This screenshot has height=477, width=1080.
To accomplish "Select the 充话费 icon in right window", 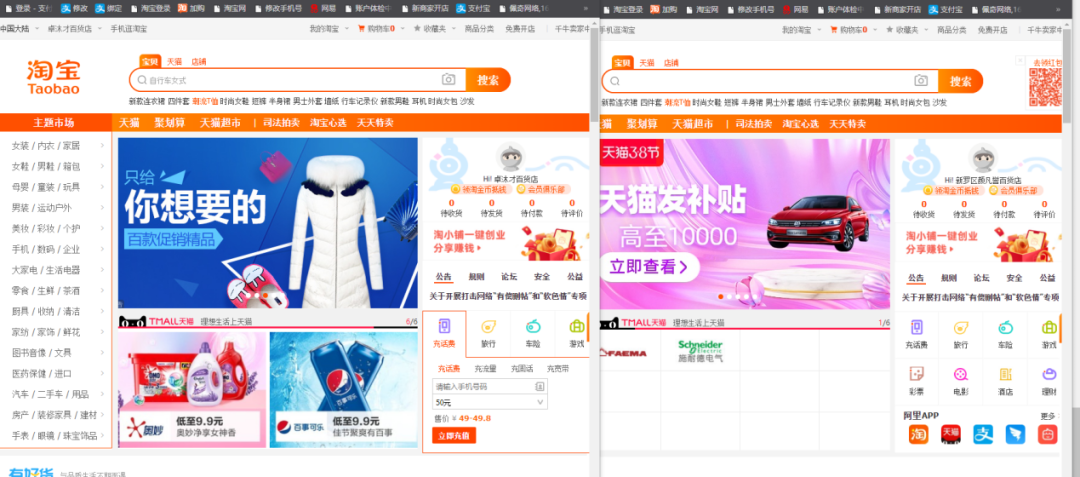I will pos(917,328).
